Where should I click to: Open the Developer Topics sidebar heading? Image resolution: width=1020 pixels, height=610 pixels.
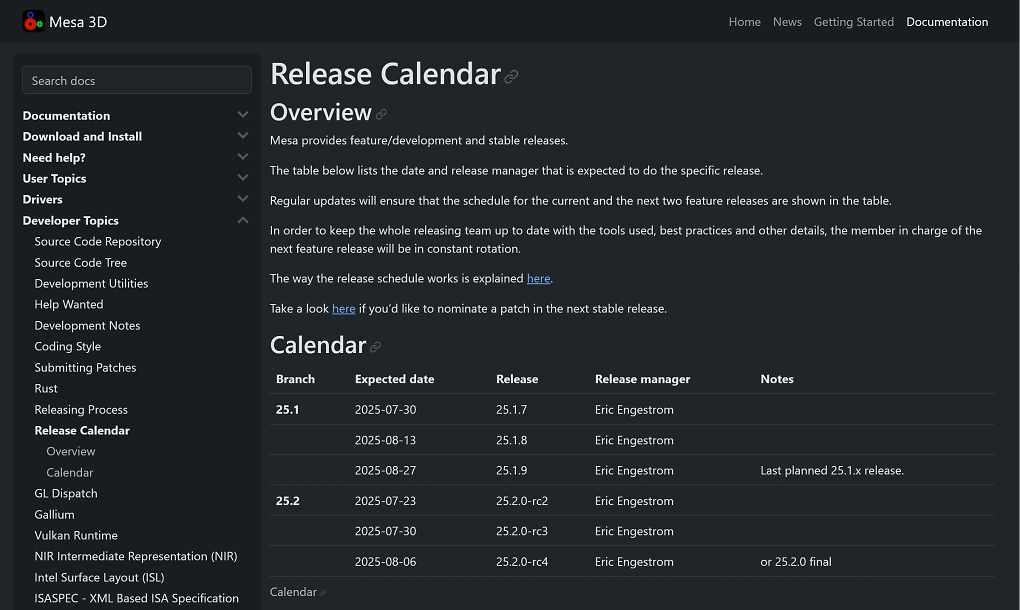pyautogui.click(x=70, y=220)
